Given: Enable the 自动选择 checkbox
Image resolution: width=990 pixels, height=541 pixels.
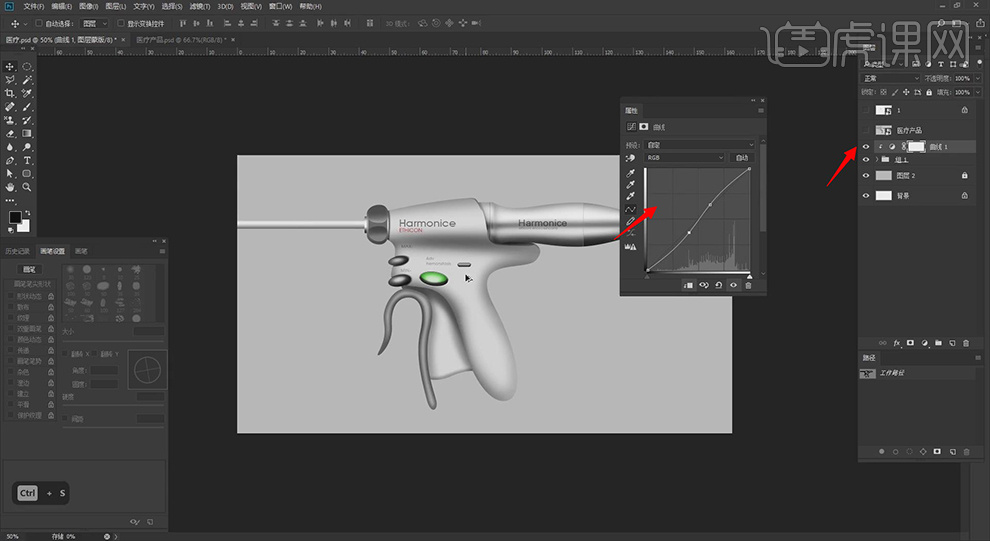Looking at the screenshot, I should (x=39, y=22).
